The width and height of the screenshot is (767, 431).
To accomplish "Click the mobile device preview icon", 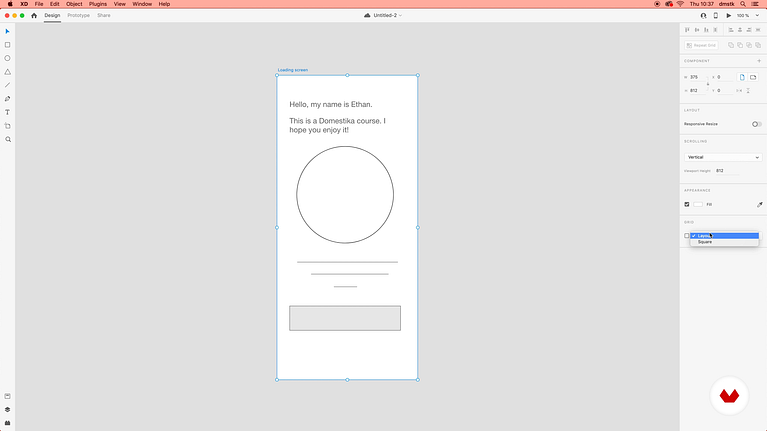I will click(x=716, y=16).
